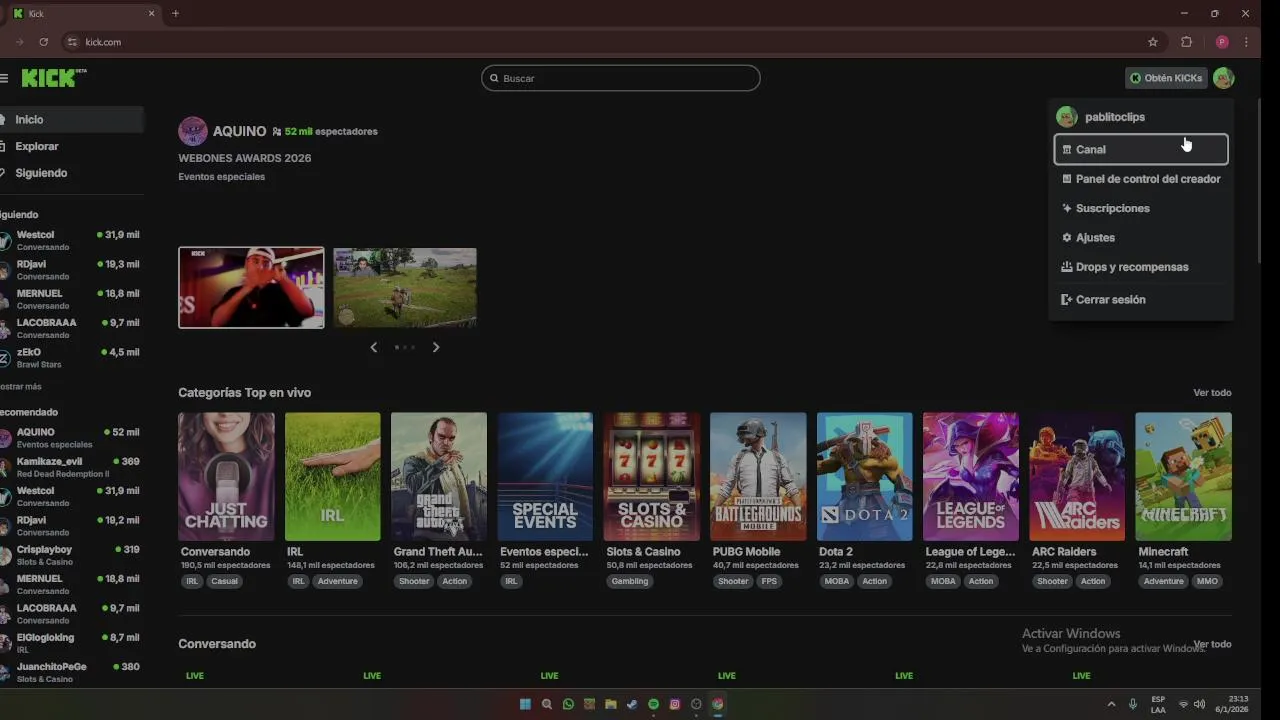Viewport: 1280px width, 720px height.
Task: Open Kamikaze_evil recommended channel
Action: tap(71, 467)
